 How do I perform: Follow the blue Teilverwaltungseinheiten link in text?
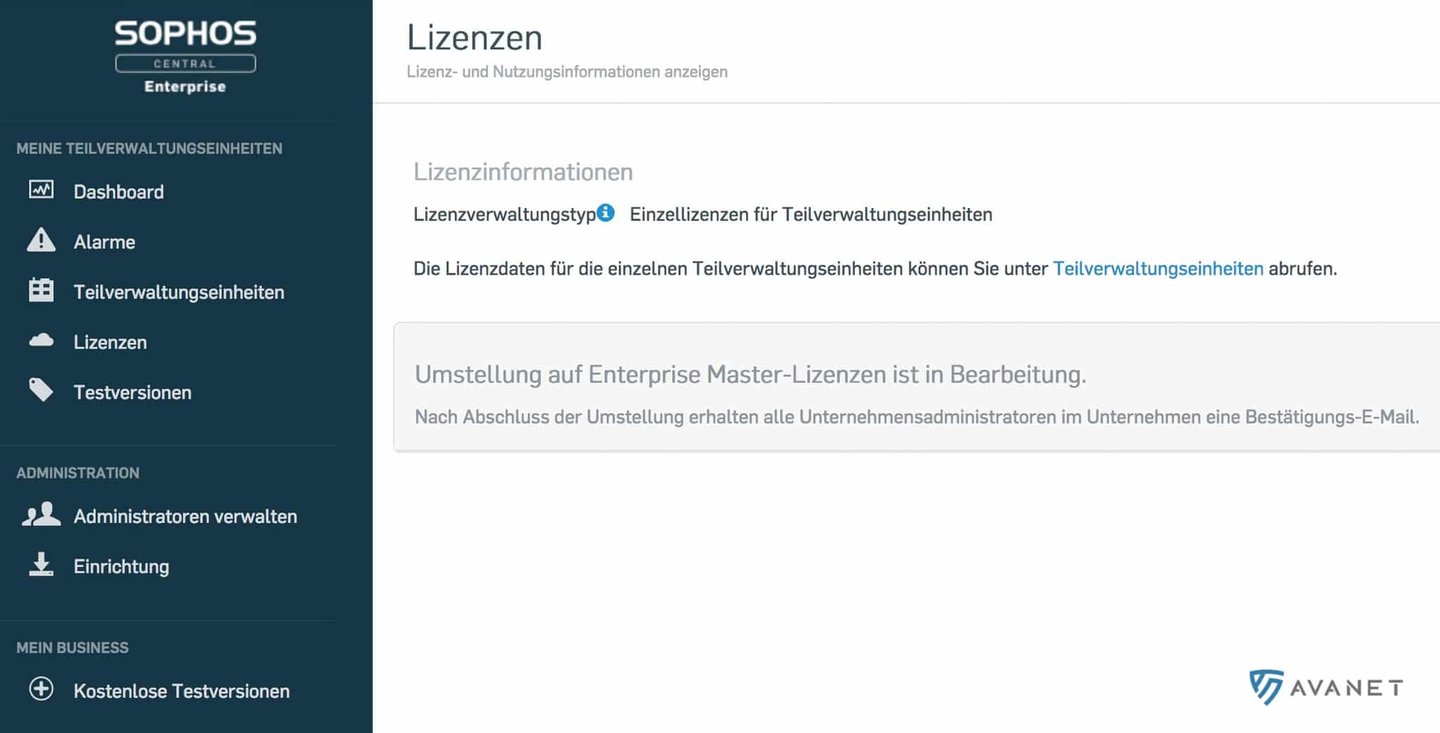1158,268
